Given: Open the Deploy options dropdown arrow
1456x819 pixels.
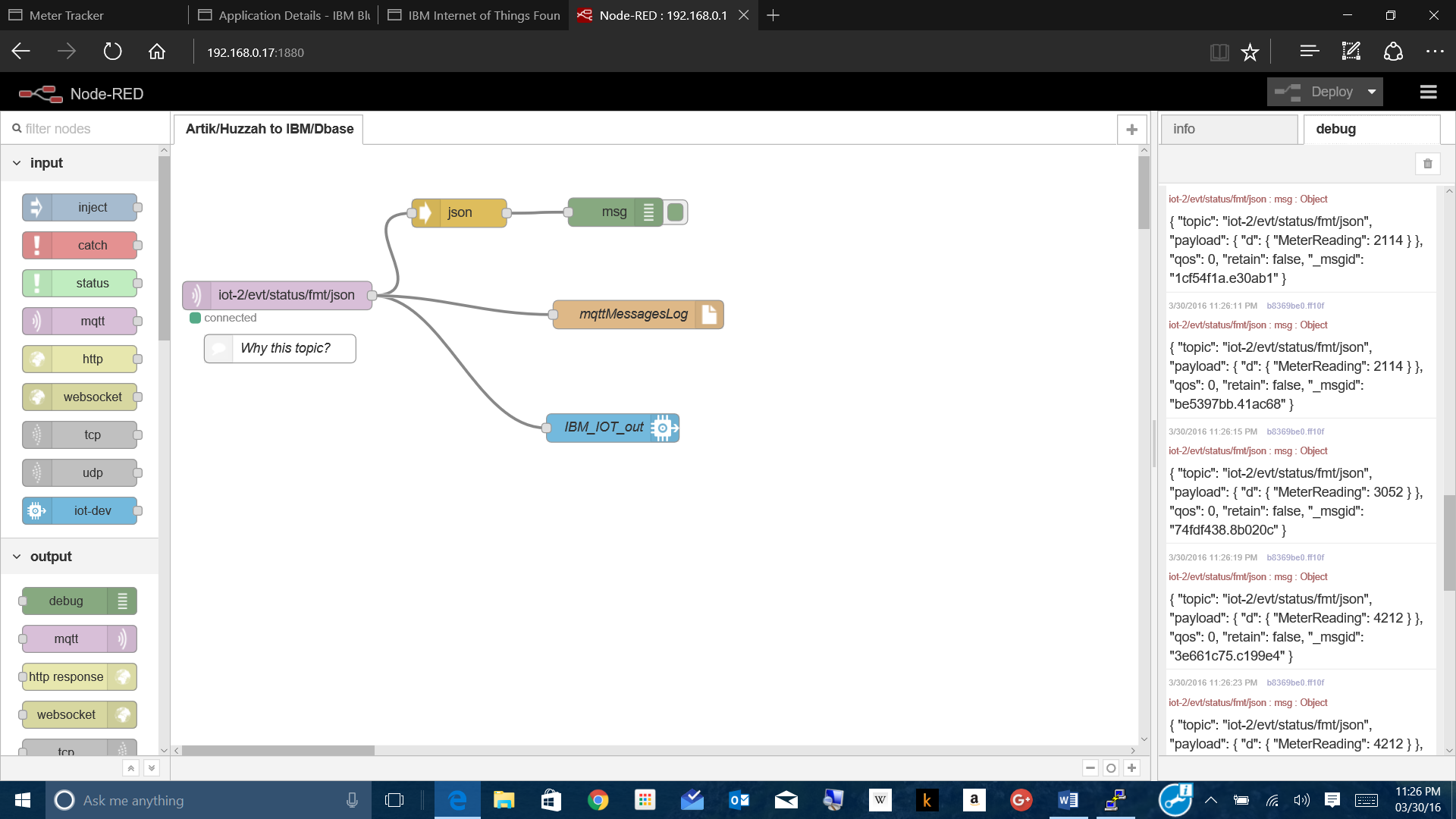Looking at the screenshot, I should (x=1371, y=92).
